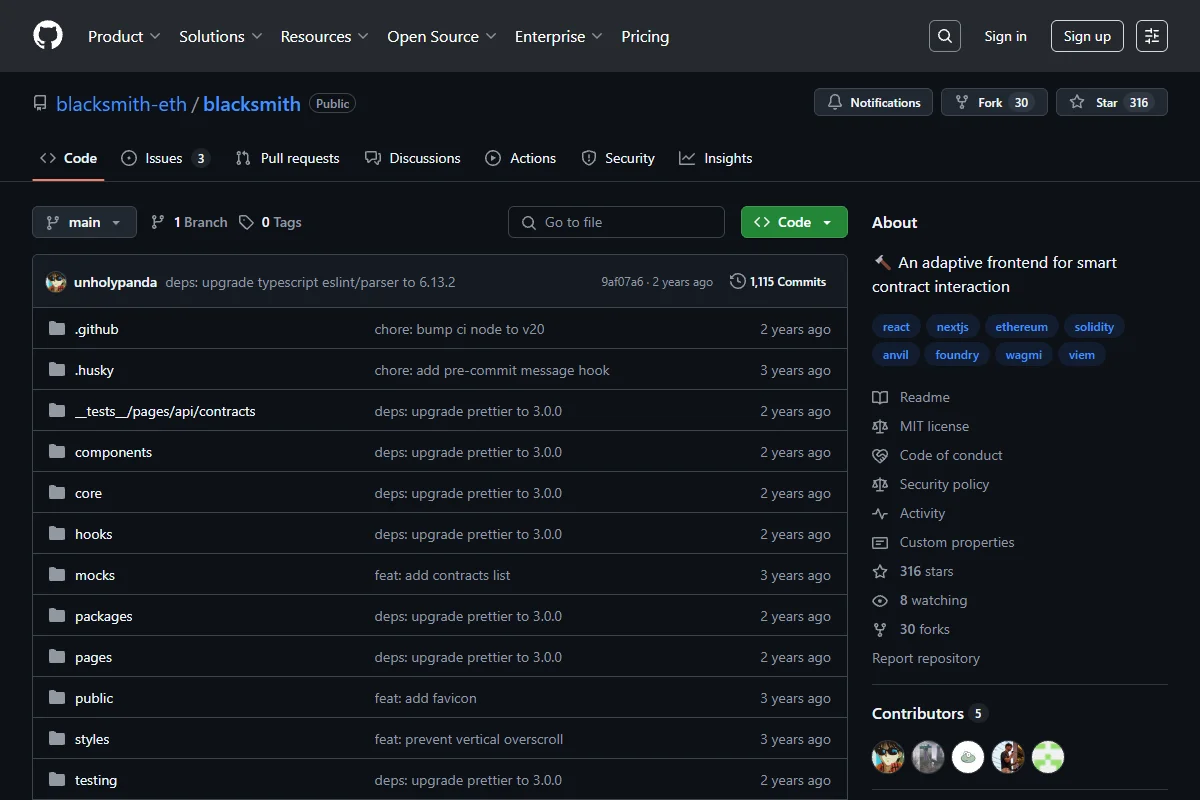Expand the green Code dropdown button
Screen dimensions: 1200x800
[x=794, y=222]
